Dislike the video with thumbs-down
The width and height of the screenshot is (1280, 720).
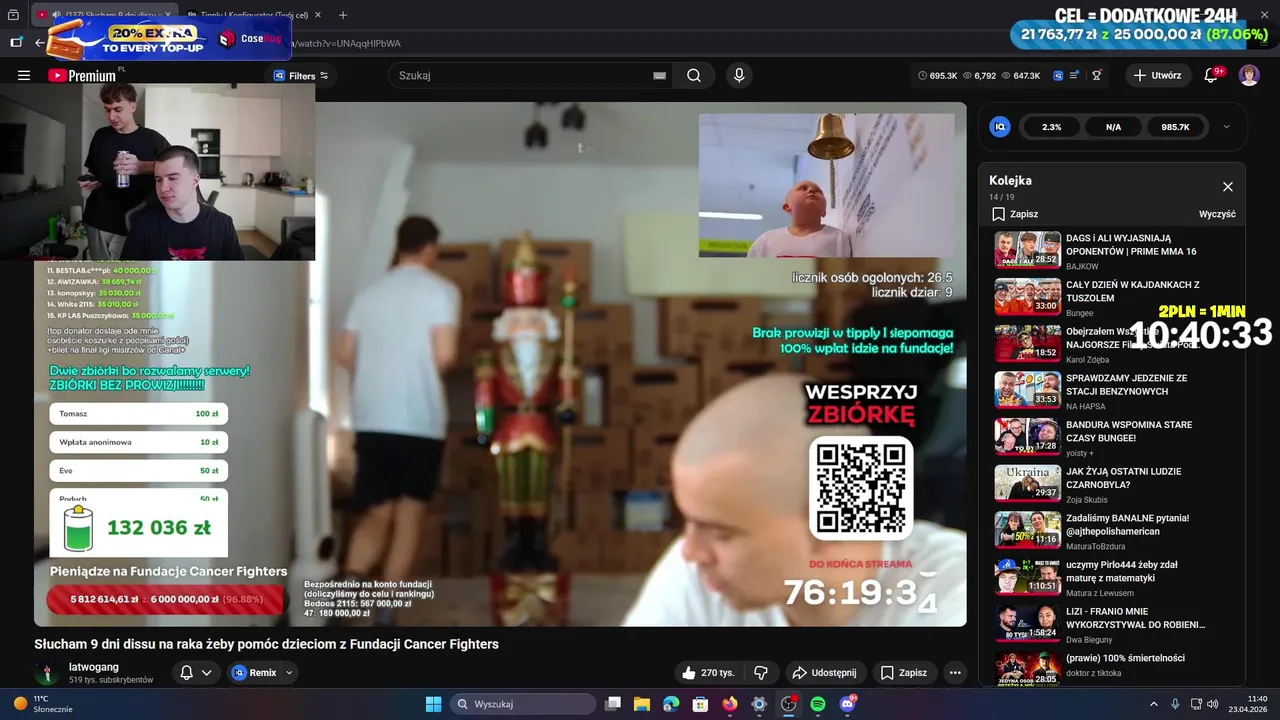coord(761,673)
